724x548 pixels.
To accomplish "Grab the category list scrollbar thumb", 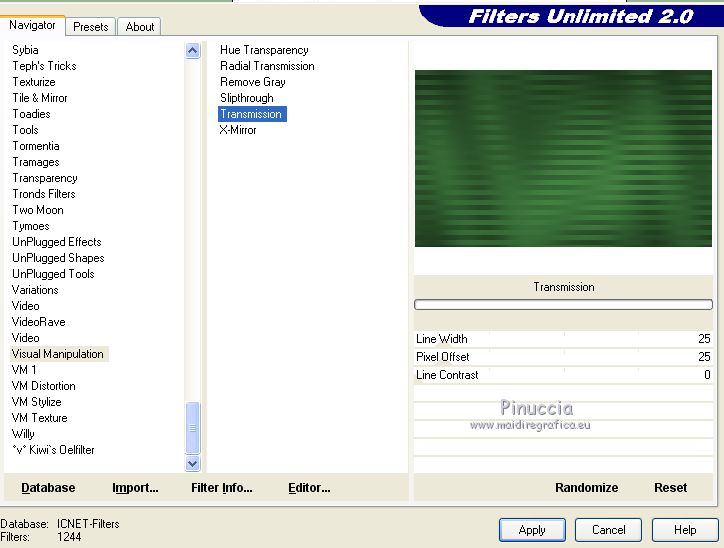I will coord(193,428).
